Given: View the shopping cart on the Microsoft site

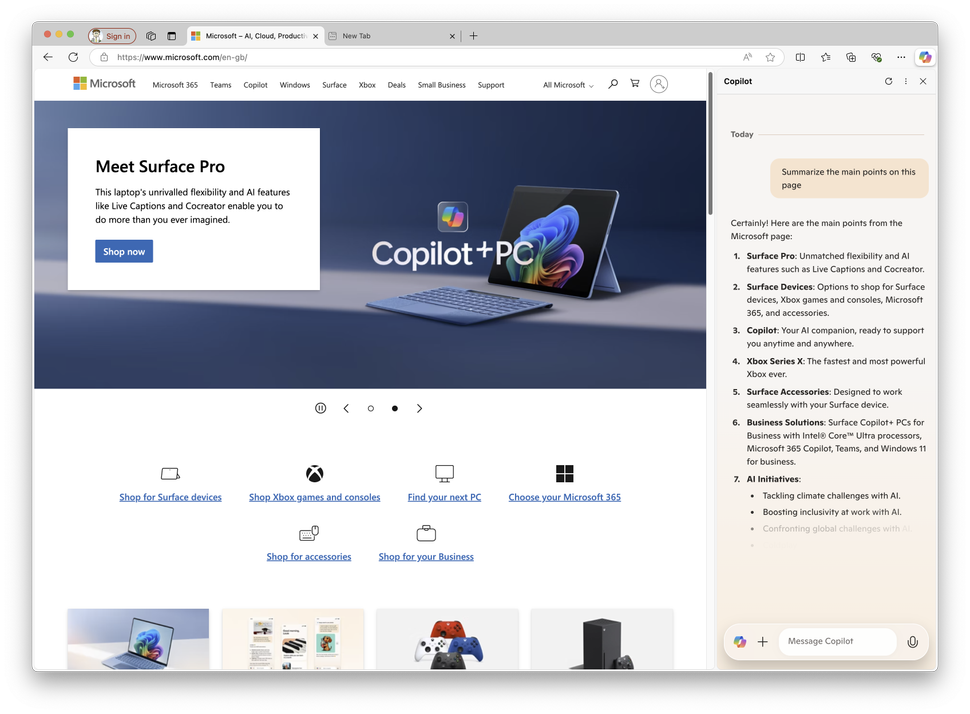Looking at the screenshot, I should [635, 84].
